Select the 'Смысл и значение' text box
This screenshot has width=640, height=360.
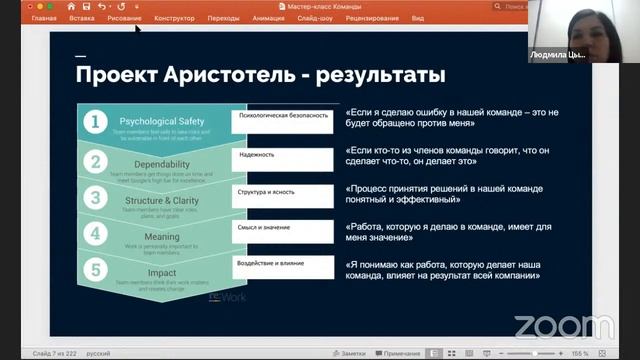(282, 232)
